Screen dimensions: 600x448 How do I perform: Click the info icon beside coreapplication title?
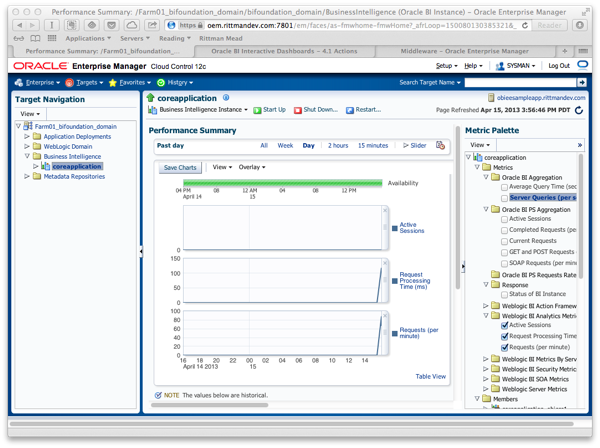click(226, 98)
